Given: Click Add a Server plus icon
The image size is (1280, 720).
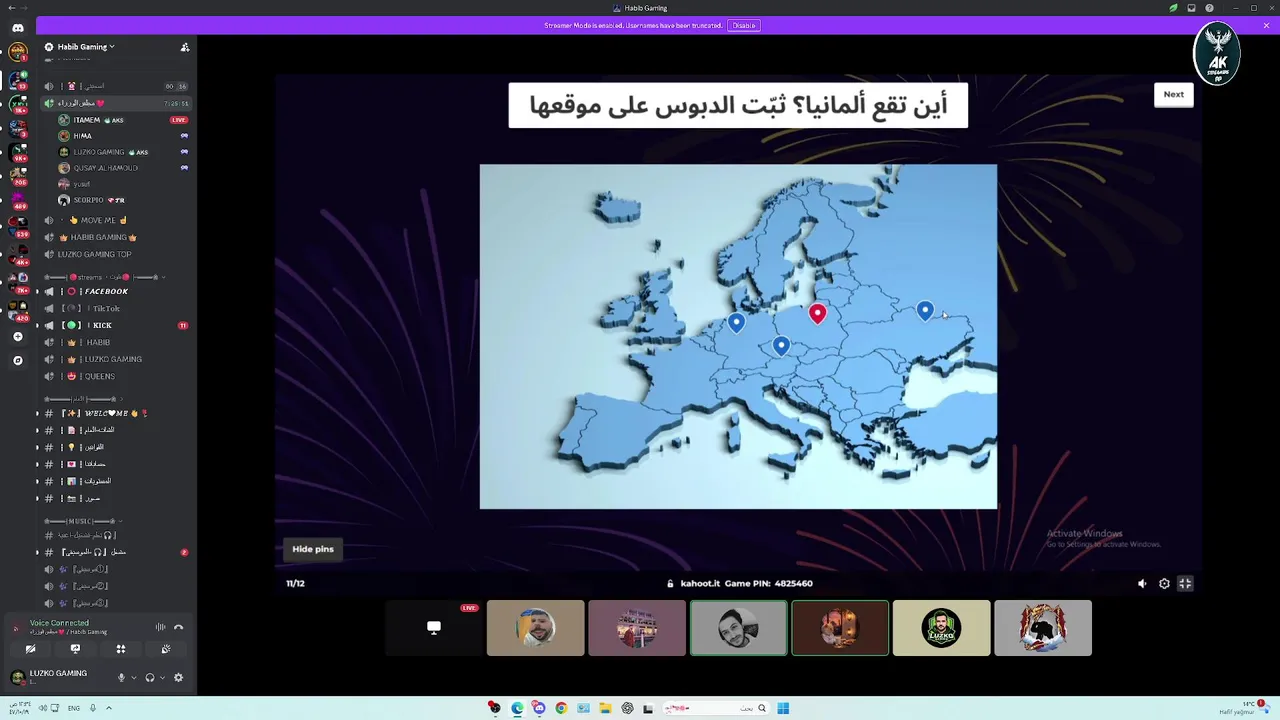Looking at the screenshot, I should (x=18, y=337).
